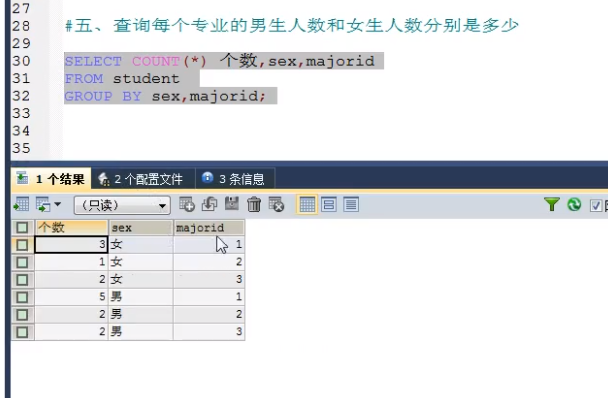Image resolution: width=608 pixels, height=398 pixels.
Task: Click the copy result rows icon
Action: [x=43, y=204]
